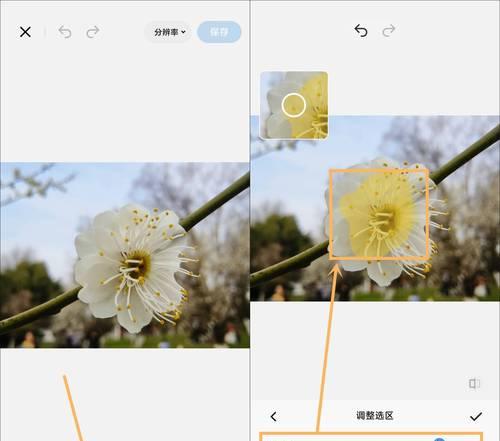Redo the edit in left editor toolbar
This screenshot has height=441, width=500.
93,32
